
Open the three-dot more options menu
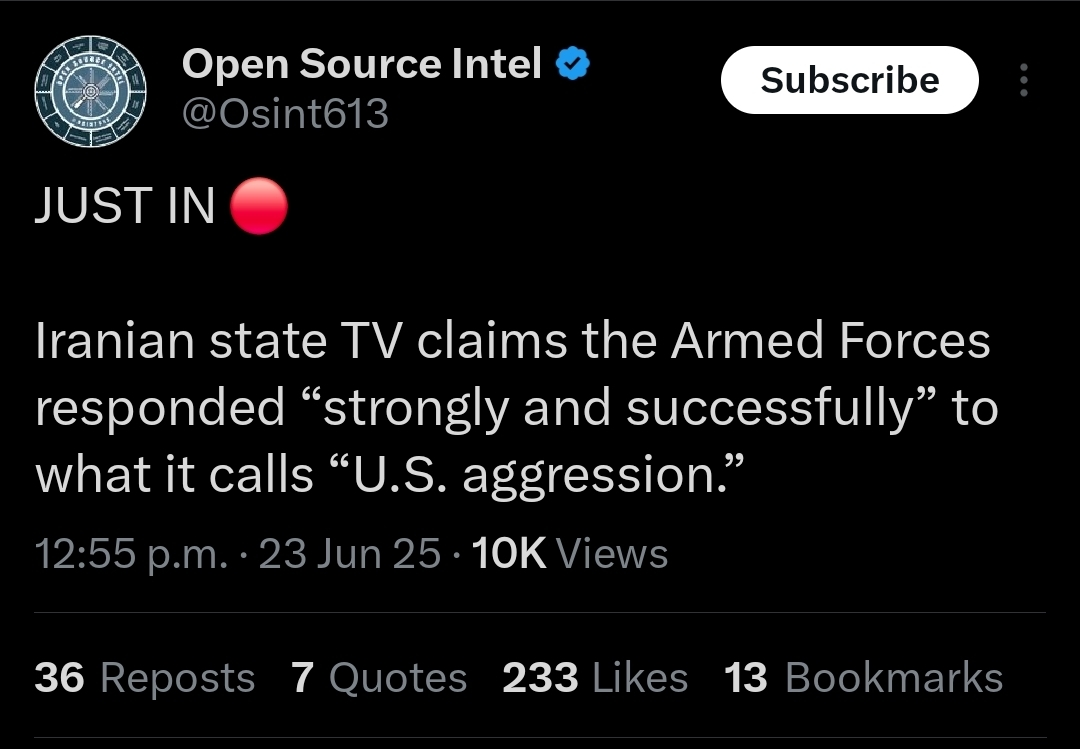point(1024,80)
